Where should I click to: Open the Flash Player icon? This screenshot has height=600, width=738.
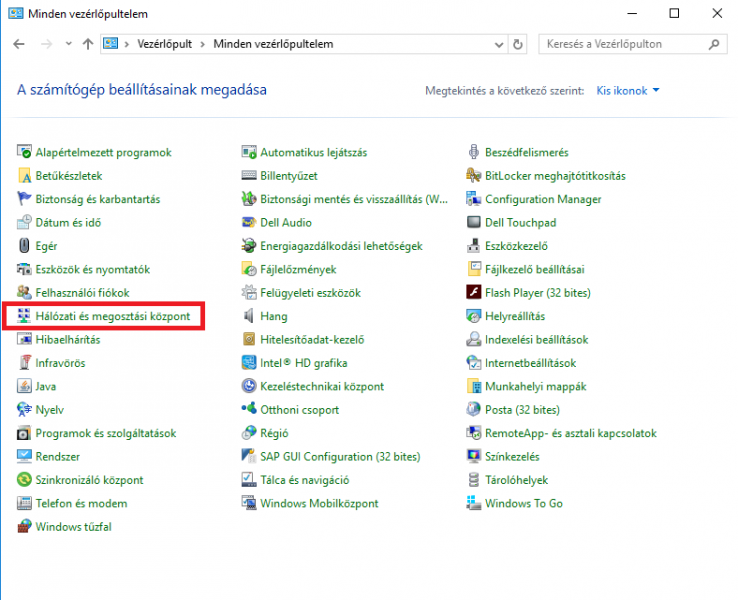[473, 292]
